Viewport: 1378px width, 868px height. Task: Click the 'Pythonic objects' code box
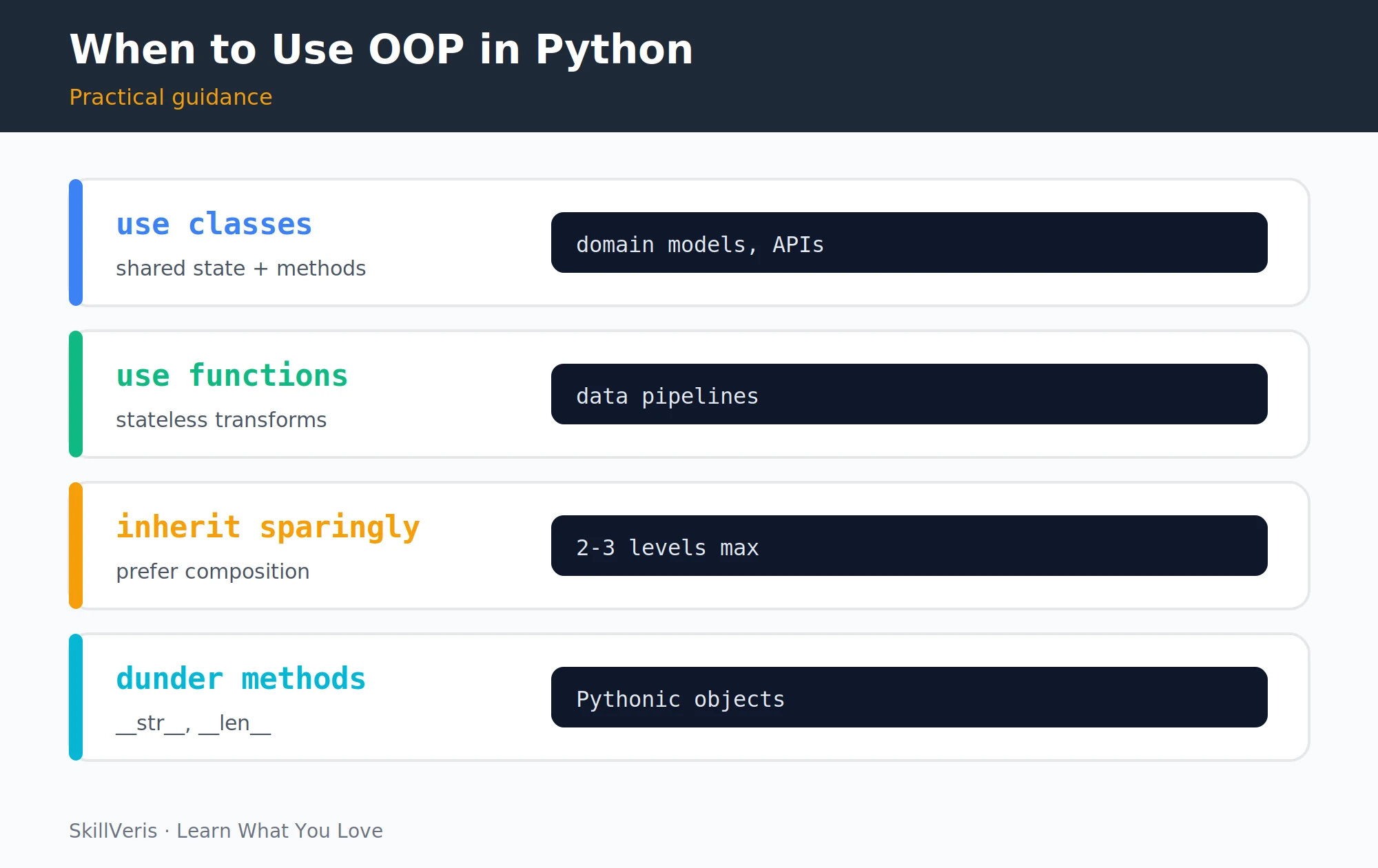tap(909, 697)
